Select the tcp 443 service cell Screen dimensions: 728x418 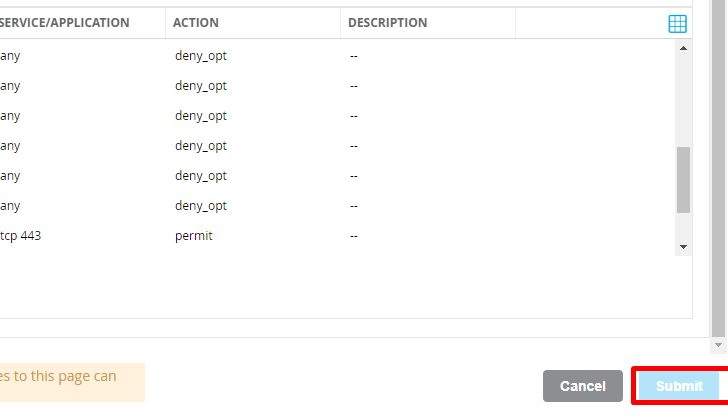coord(20,236)
